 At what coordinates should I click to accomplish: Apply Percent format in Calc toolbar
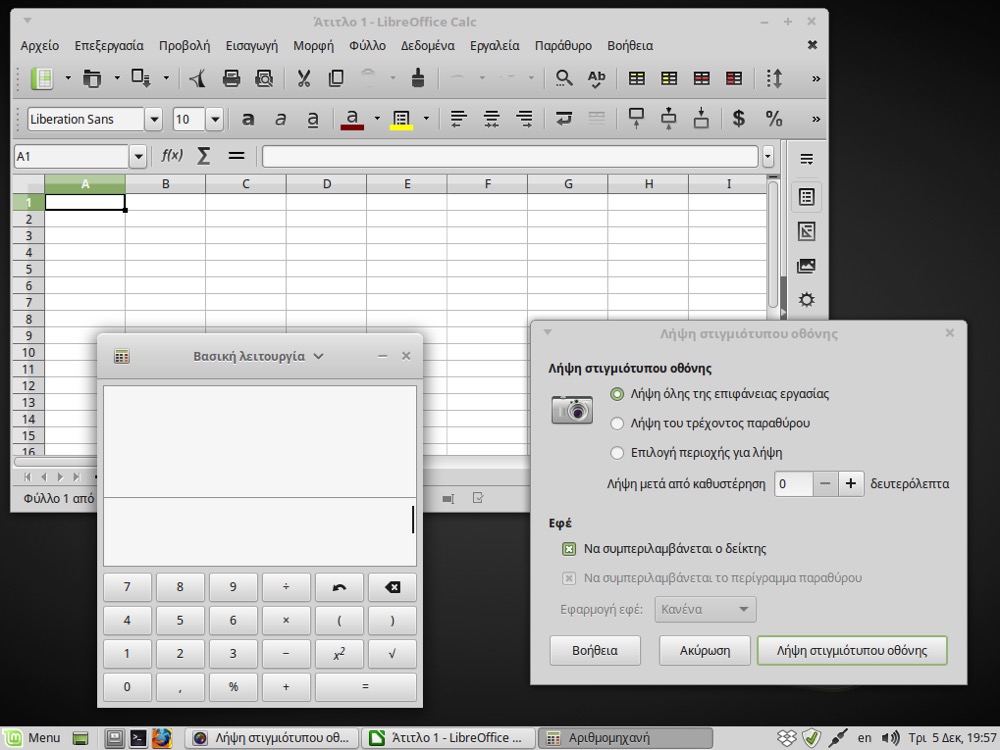pos(774,119)
